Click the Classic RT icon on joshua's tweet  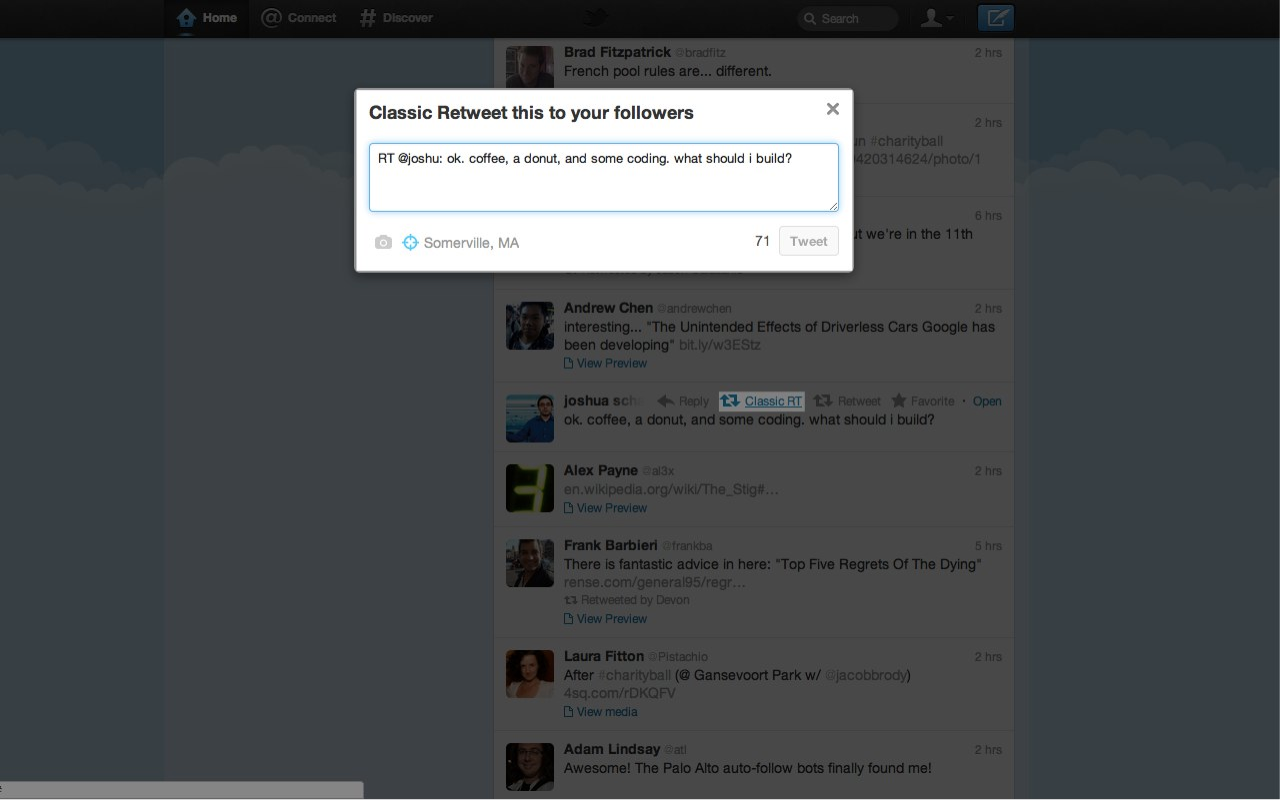pyautogui.click(x=728, y=400)
